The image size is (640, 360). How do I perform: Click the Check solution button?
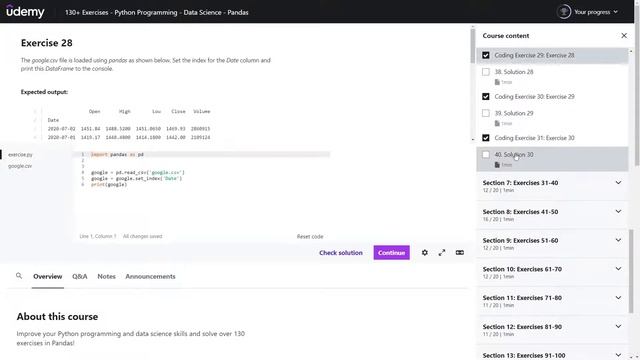coord(341,253)
